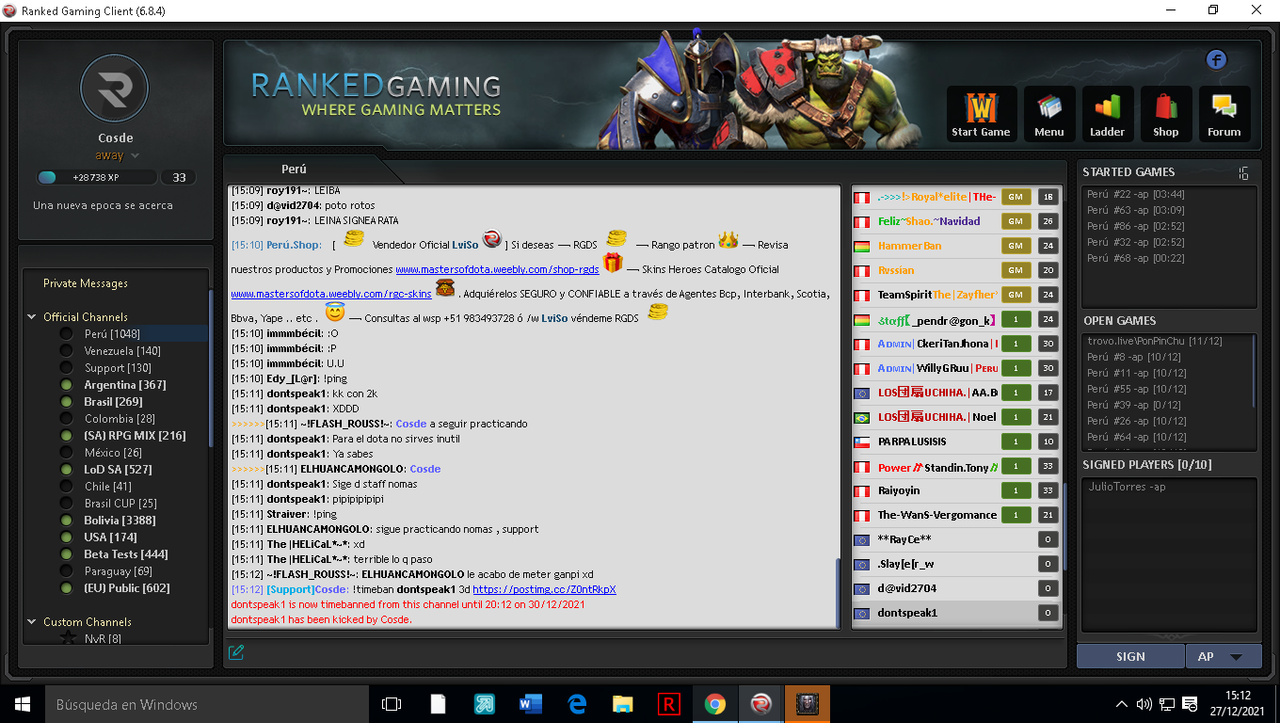Open the Ladder chart icon
This screenshot has width=1280, height=723.
pos(1107,113)
